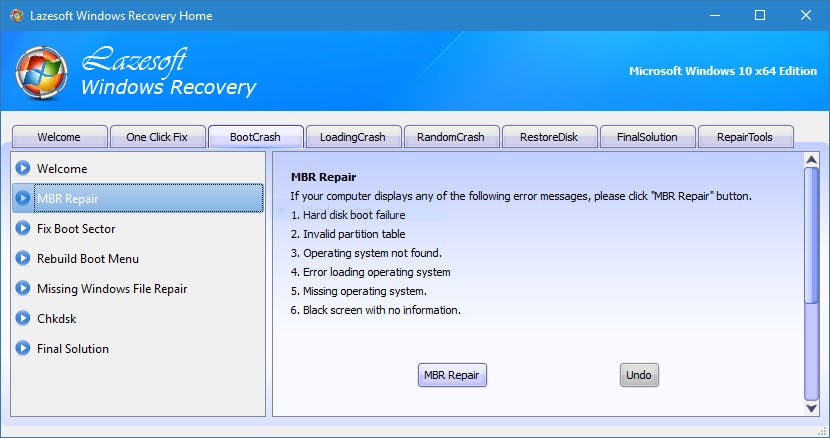
Task: Open the RestoreDisk tab
Action: (549, 137)
